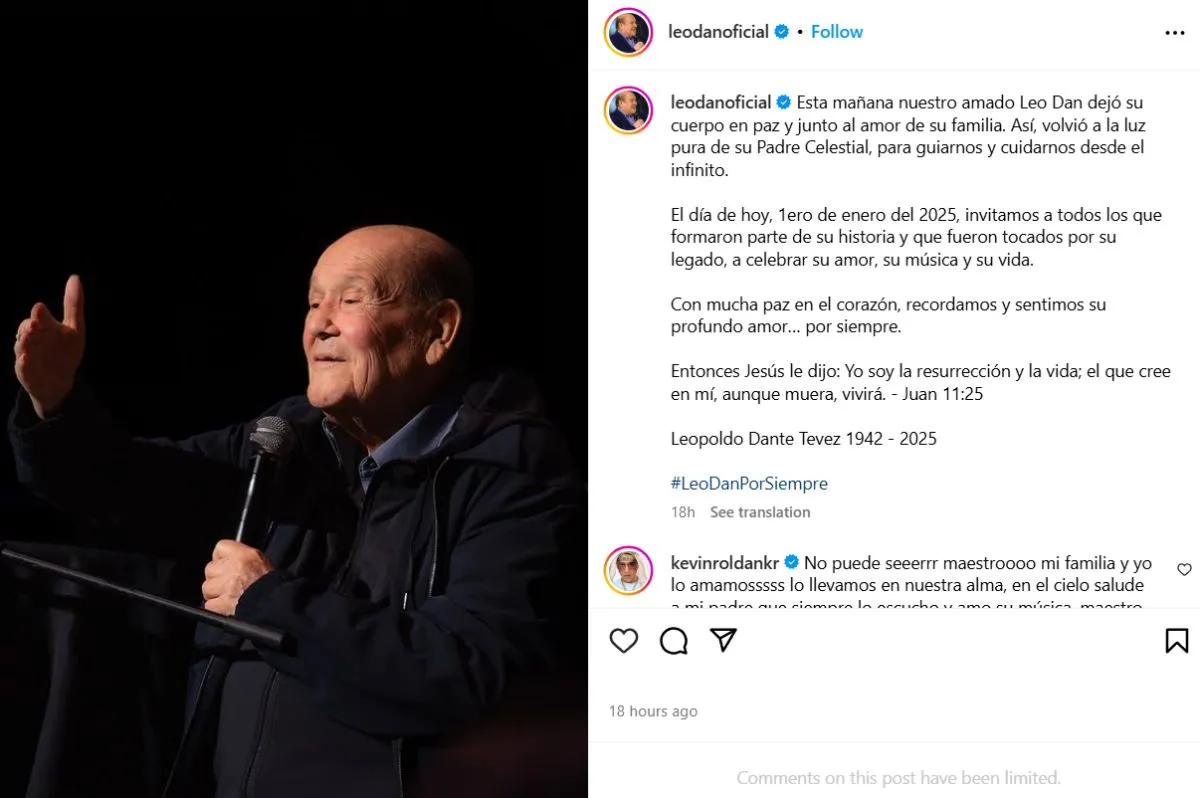Click the Leo Dan photo on the left
The height and width of the screenshot is (798, 1200).
pyautogui.click(x=294, y=399)
